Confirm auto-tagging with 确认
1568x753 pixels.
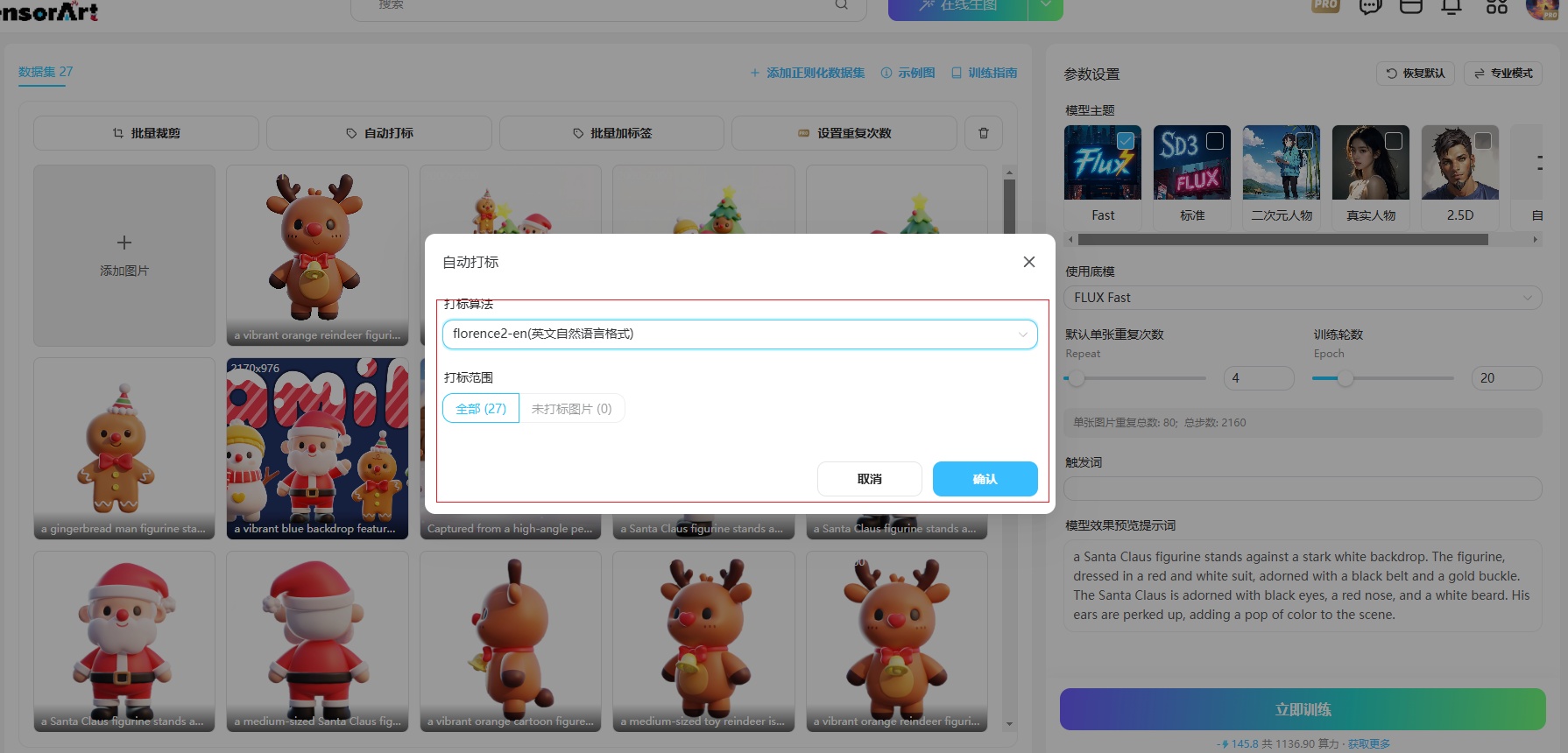pos(985,479)
